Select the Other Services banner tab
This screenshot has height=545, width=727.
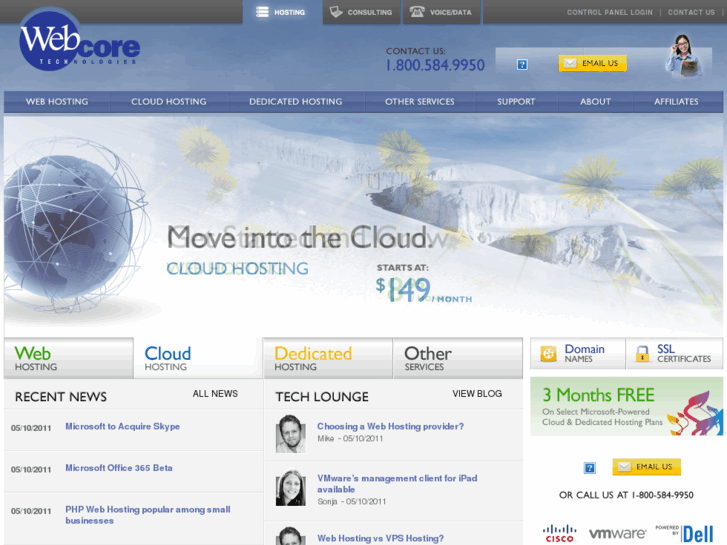pyautogui.click(x=458, y=358)
